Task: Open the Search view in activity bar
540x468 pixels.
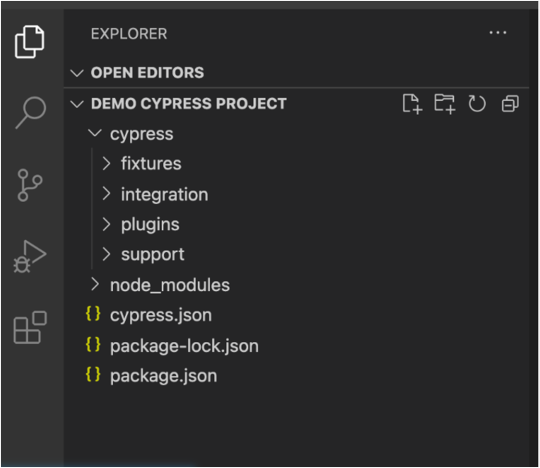Action: tap(31, 113)
